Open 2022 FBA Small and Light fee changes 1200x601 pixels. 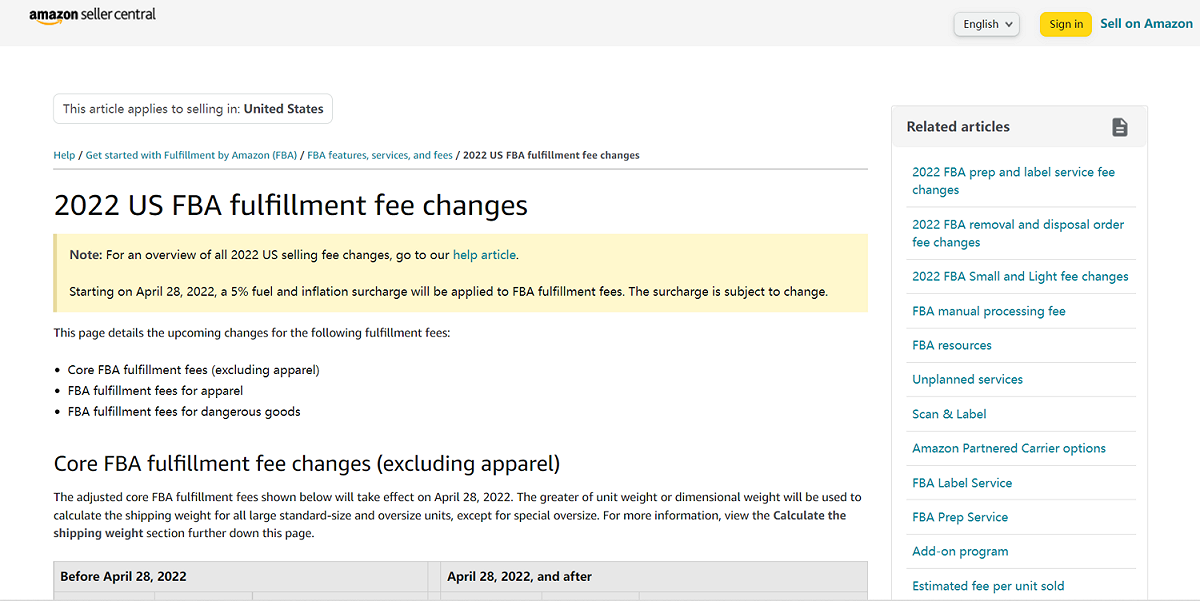[1020, 277]
